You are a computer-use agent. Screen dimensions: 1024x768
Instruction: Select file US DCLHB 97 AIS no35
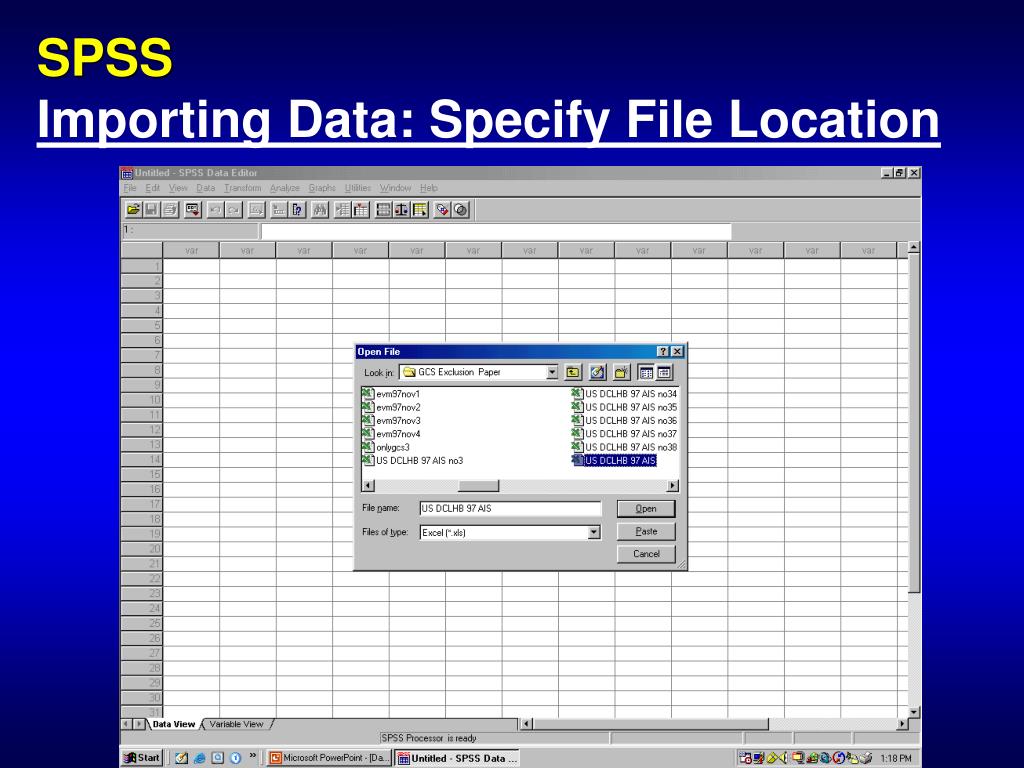pos(624,408)
